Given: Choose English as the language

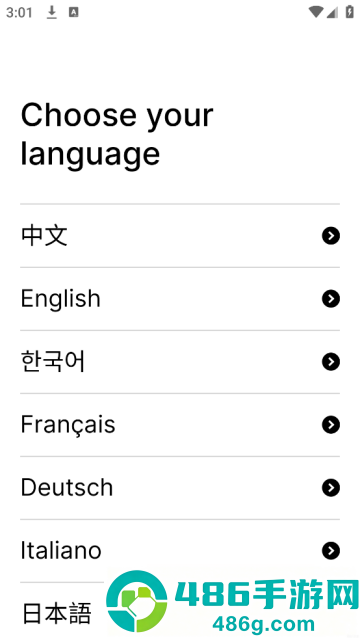Looking at the screenshot, I should (180, 299).
